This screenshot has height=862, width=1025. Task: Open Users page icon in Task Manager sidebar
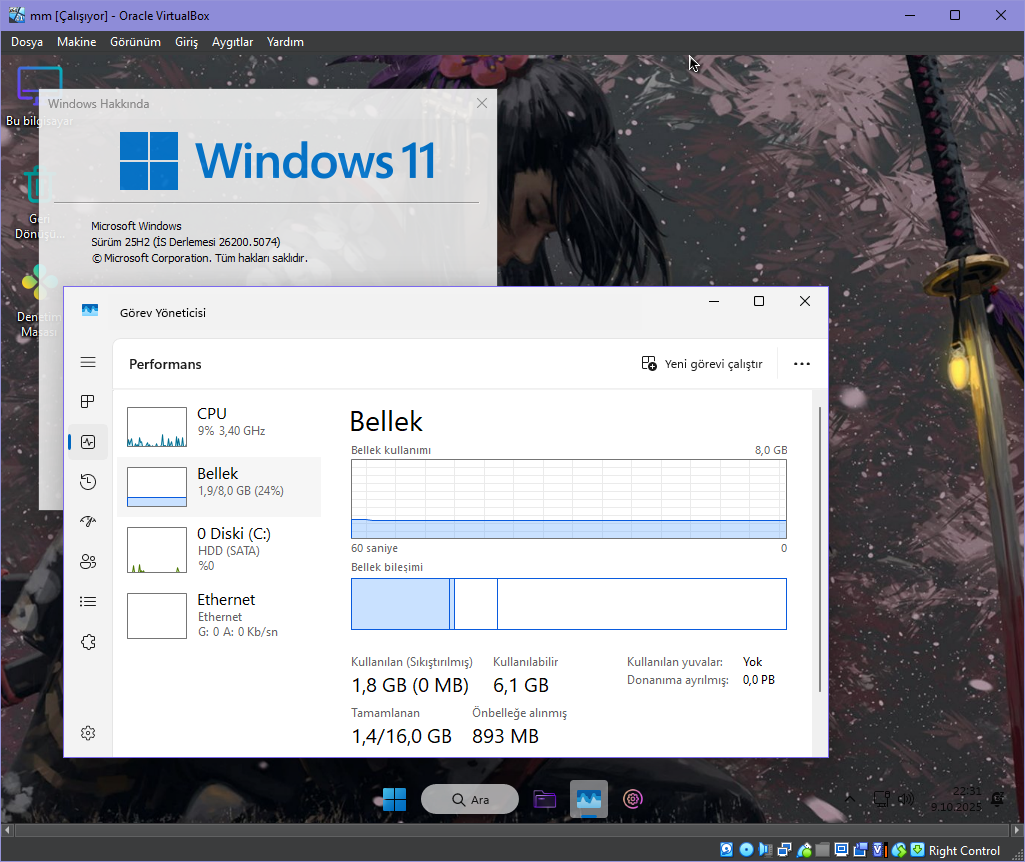[x=88, y=561]
